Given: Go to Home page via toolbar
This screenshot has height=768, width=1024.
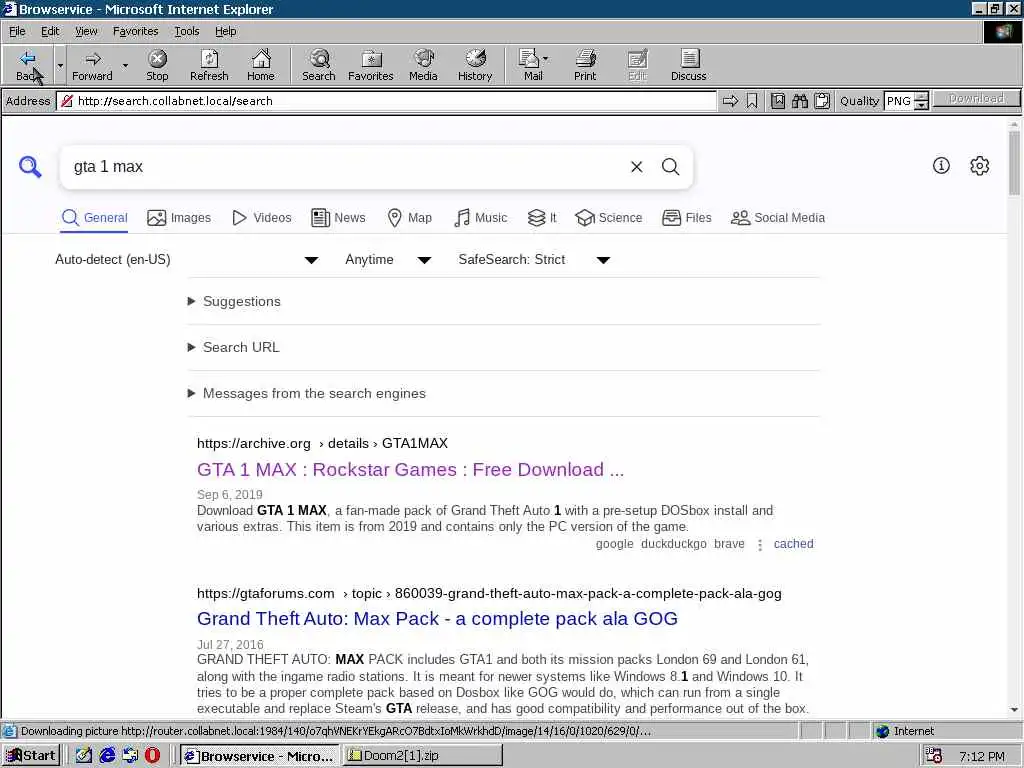Looking at the screenshot, I should (x=261, y=65).
